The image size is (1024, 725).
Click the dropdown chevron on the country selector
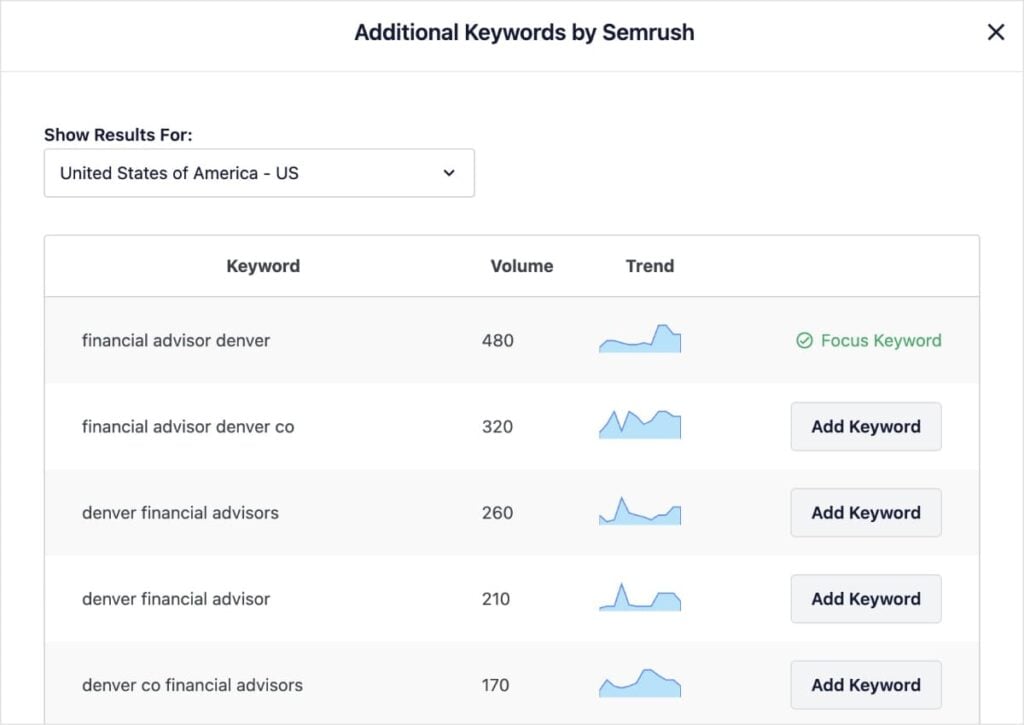tap(449, 172)
